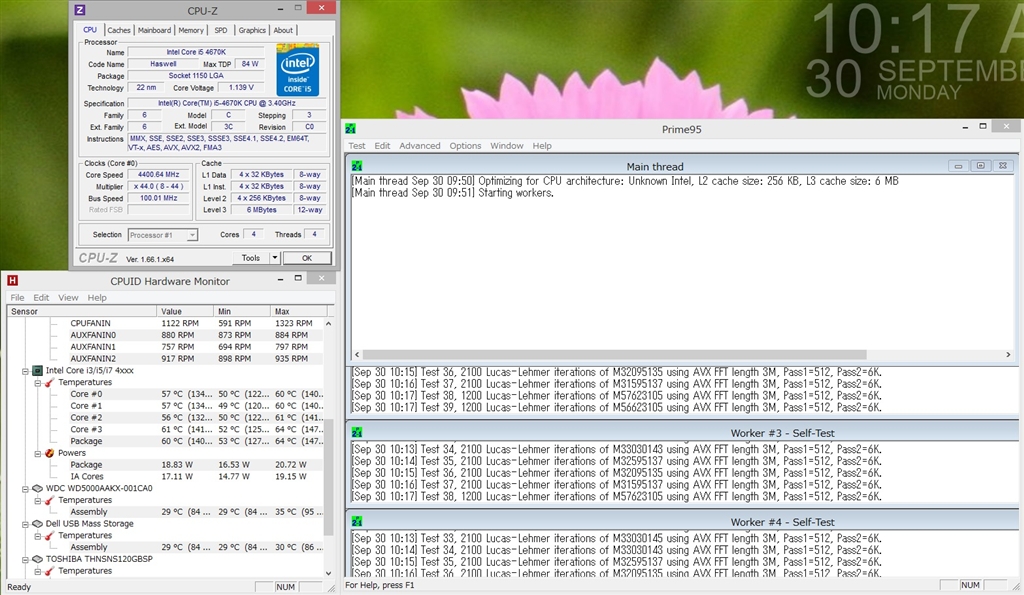Click the Value column header
Viewport: 1024px width, 595px height.
(x=185, y=312)
